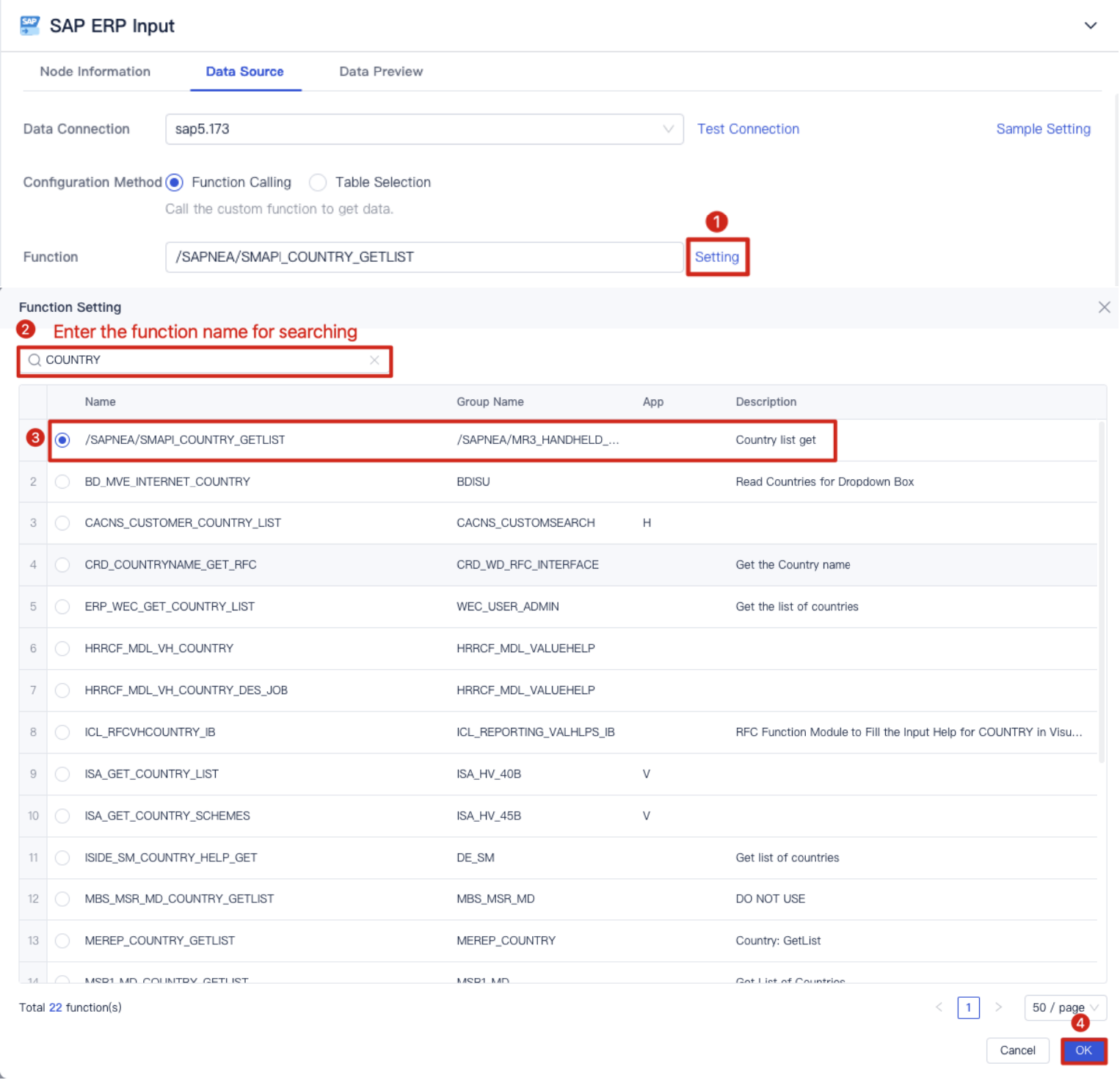Select the Table Selection radio button

(x=318, y=182)
